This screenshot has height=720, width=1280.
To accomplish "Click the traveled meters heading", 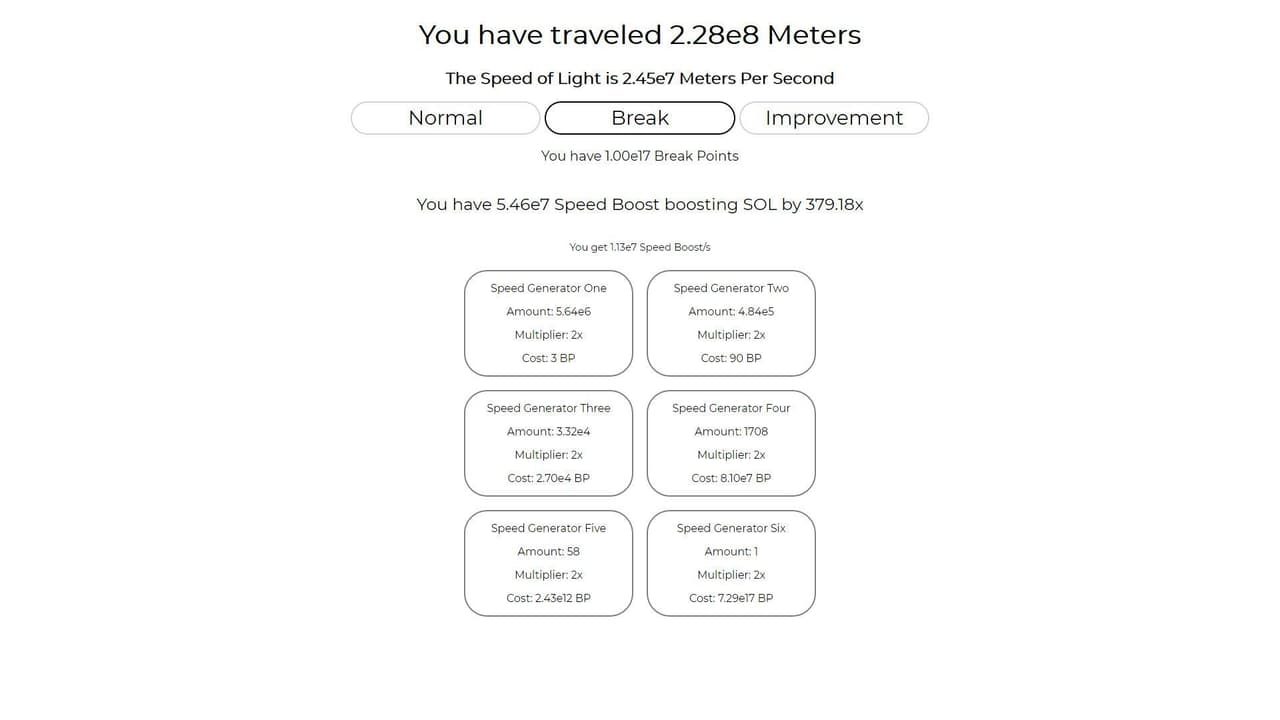I will click(x=640, y=35).
